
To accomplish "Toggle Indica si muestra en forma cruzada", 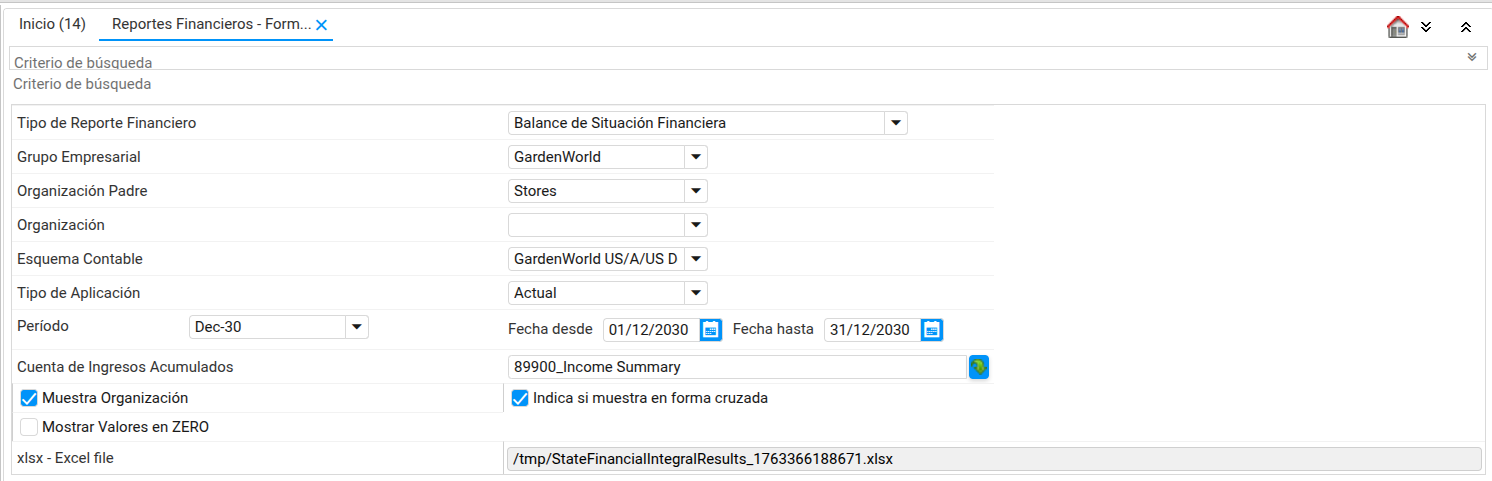I will pos(519,398).
